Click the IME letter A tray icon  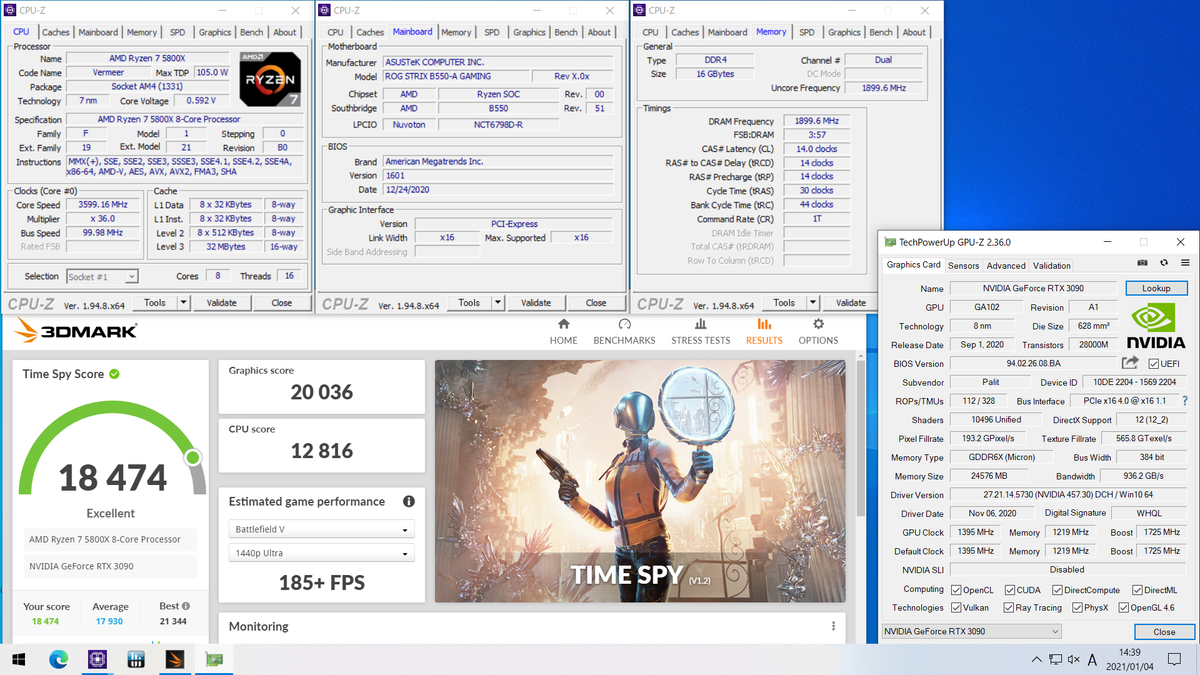point(1091,659)
